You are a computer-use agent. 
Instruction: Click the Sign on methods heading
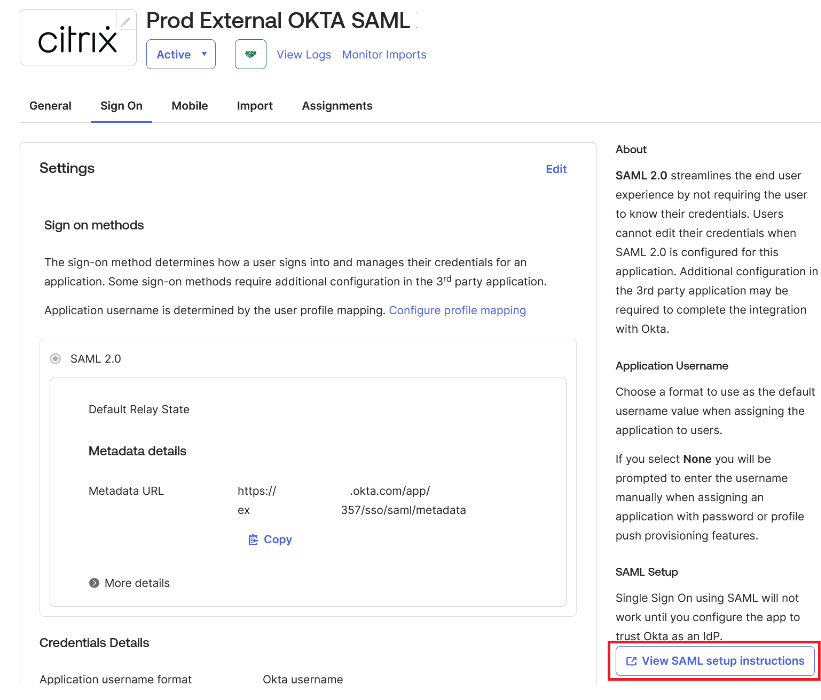(x=94, y=225)
